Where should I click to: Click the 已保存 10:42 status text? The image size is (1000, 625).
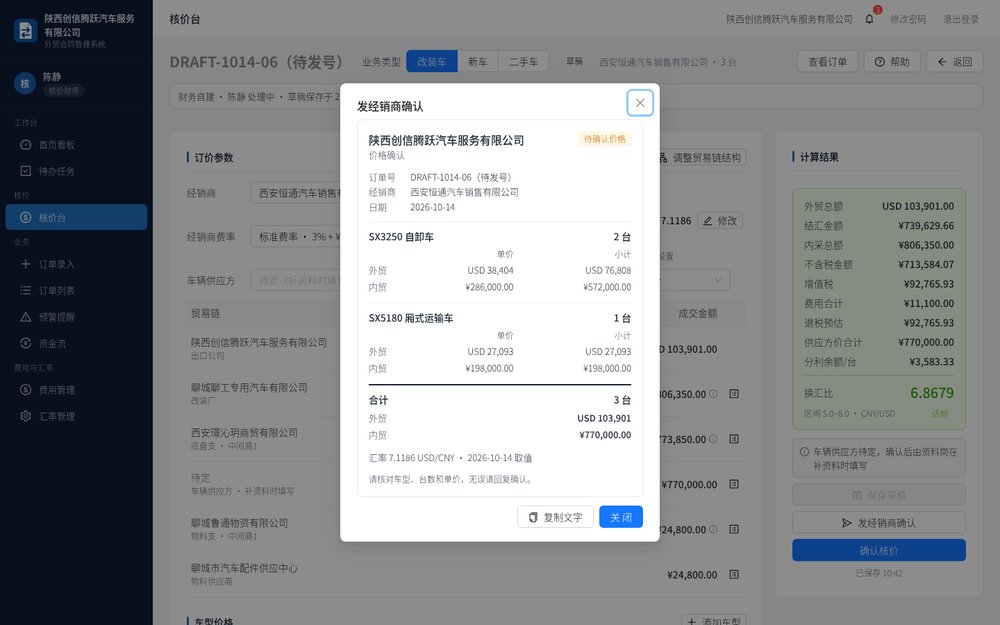(x=879, y=573)
